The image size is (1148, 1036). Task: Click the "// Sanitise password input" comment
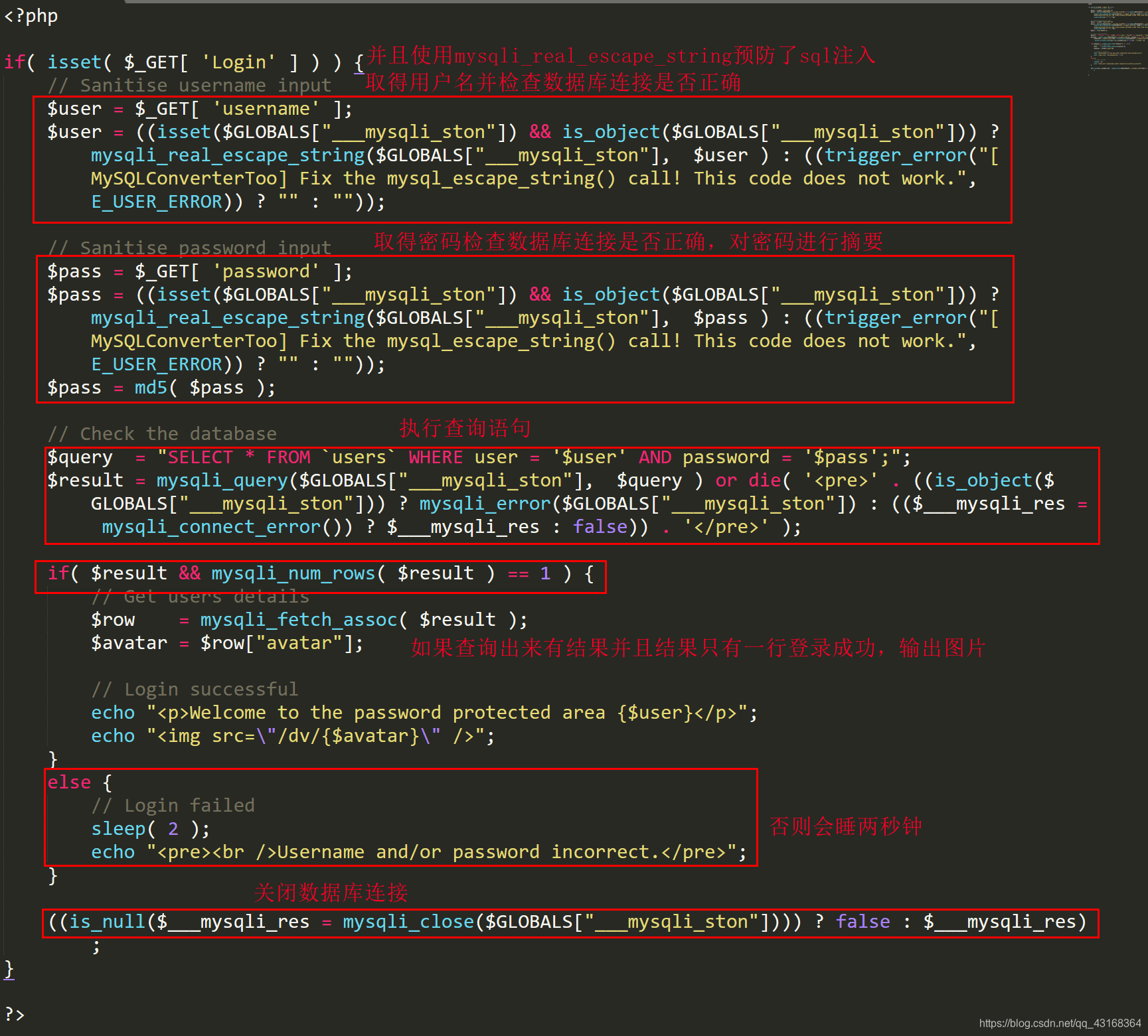[x=189, y=248]
